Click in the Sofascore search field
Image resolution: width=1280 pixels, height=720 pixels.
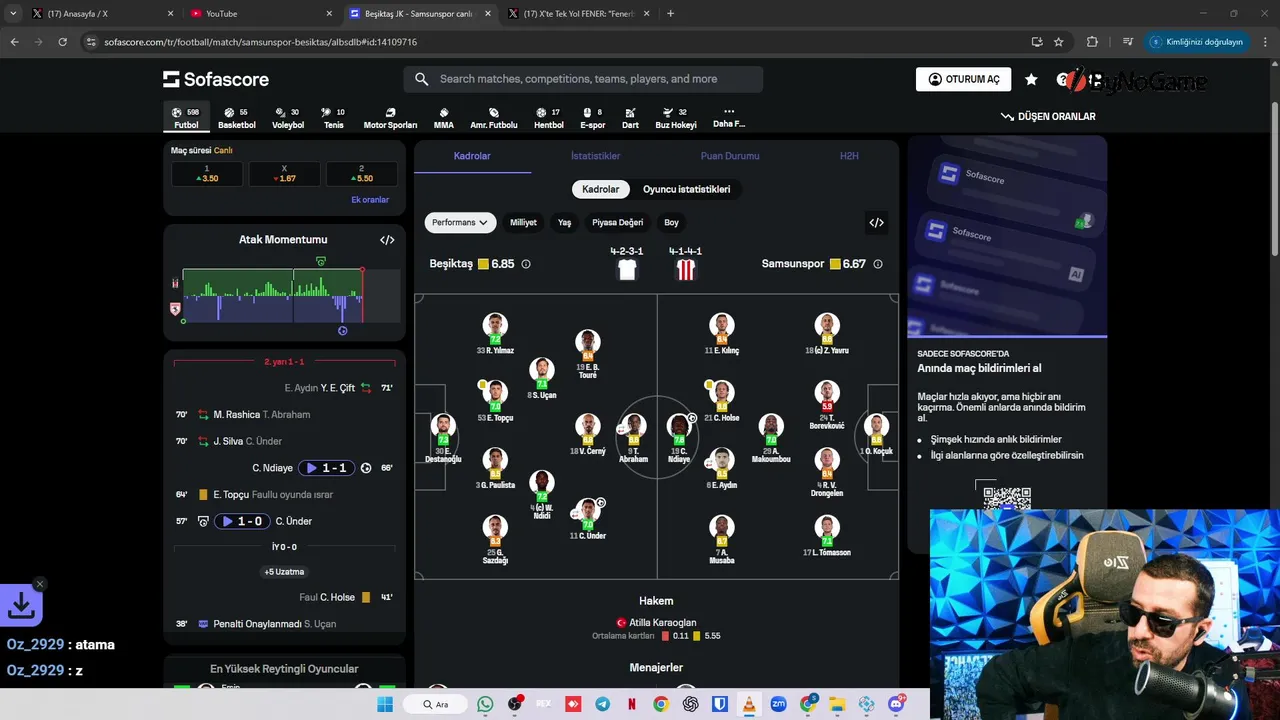(x=583, y=79)
